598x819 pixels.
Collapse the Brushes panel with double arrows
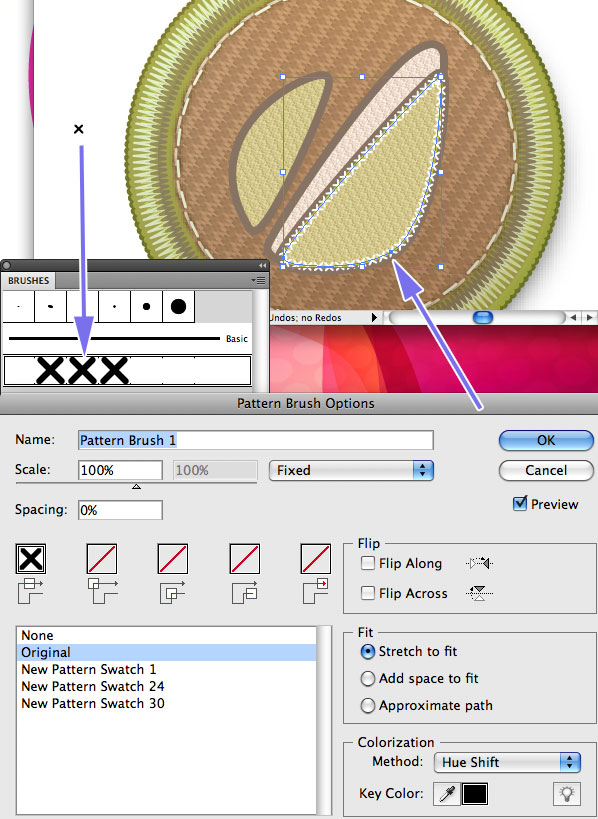pyautogui.click(x=262, y=265)
